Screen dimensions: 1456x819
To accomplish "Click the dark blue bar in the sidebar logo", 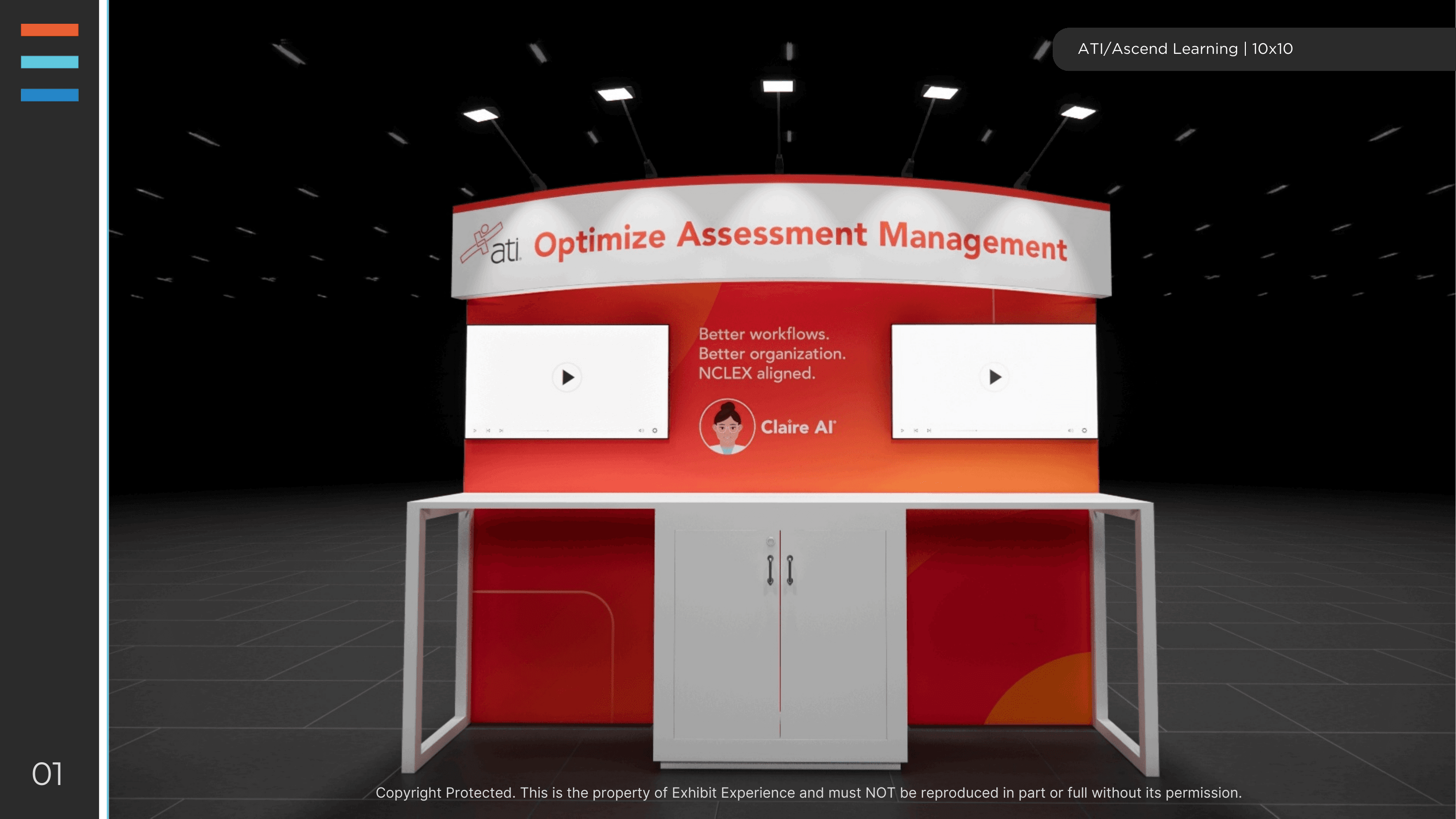I will pyautogui.click(x=50, y=95).
